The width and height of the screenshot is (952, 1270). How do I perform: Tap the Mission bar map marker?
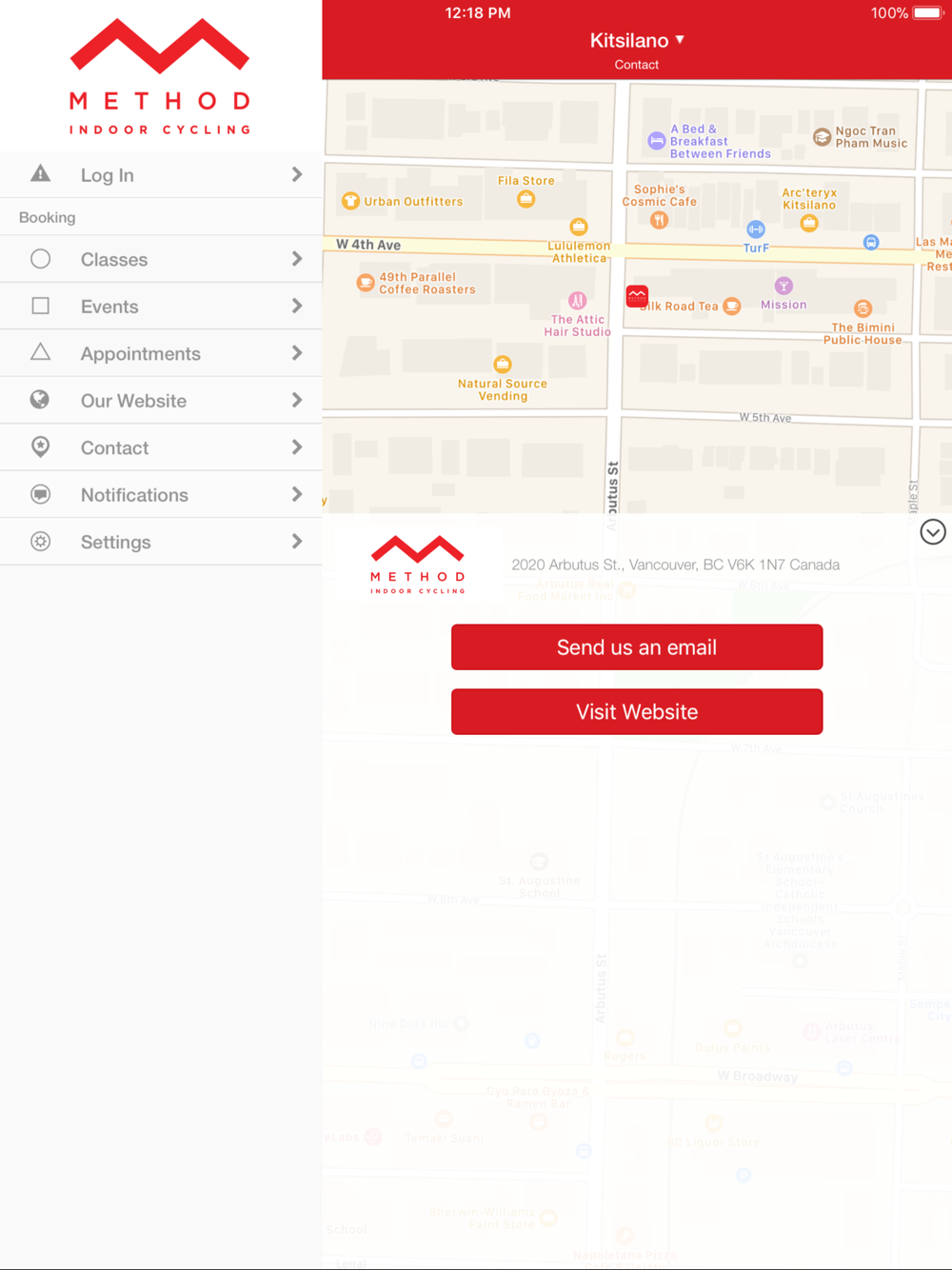pyautogui.click(x=783, y=286)
